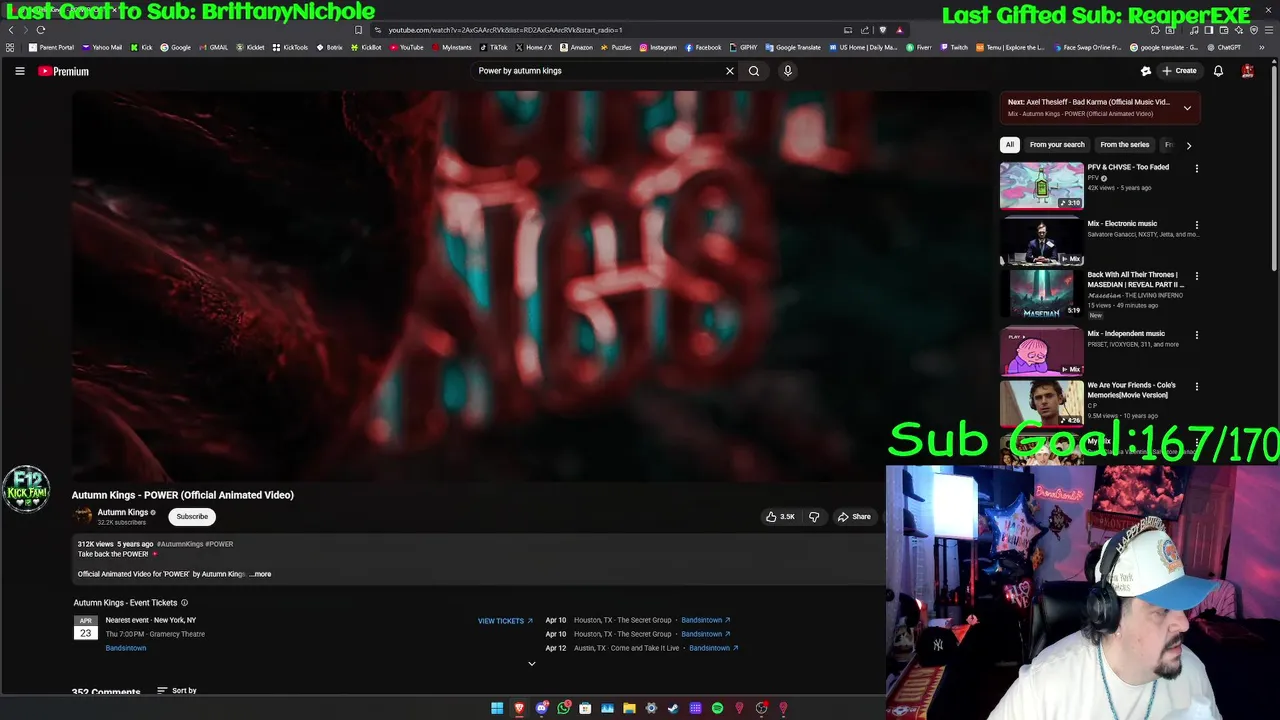Open Steam from the taskbar
Image resolution: width=1280 pixels, height=720 pixels.
673,708
